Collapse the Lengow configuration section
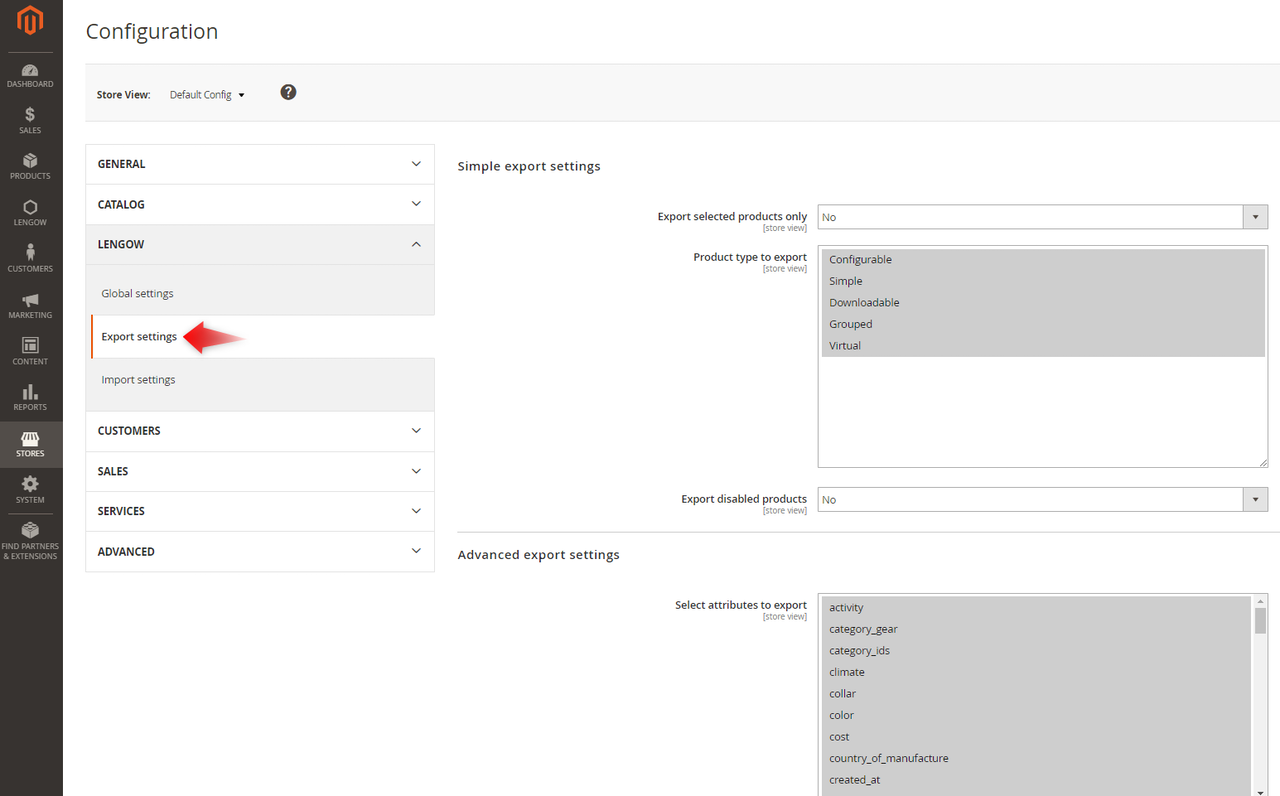This screenshot has height=796, width=1280. 260,245
